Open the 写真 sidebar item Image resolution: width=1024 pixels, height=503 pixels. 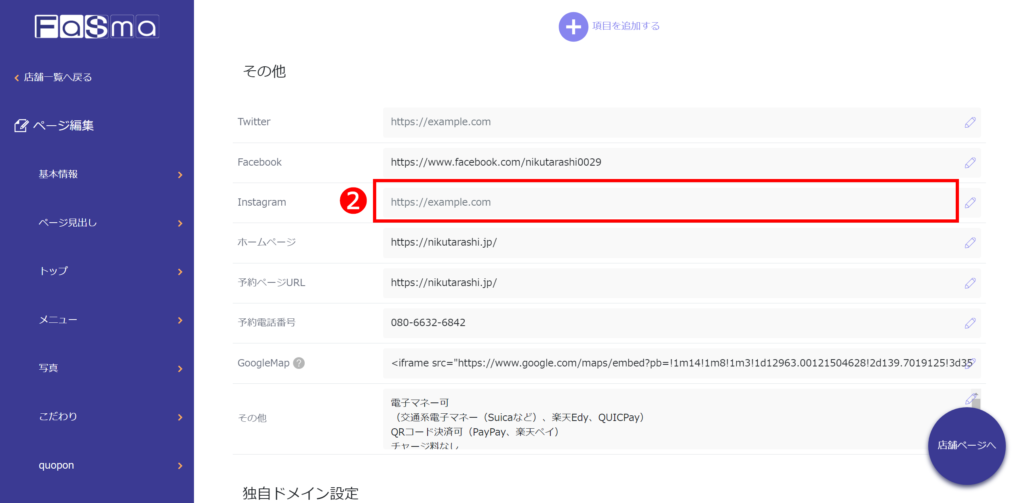pyautogui.click(x=108, y=368)
